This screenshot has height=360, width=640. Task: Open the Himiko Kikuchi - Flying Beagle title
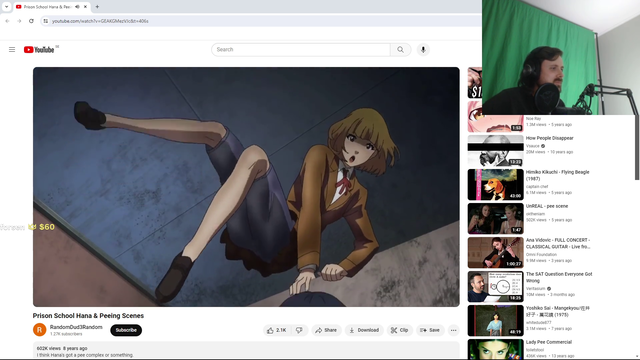[558, 175]
